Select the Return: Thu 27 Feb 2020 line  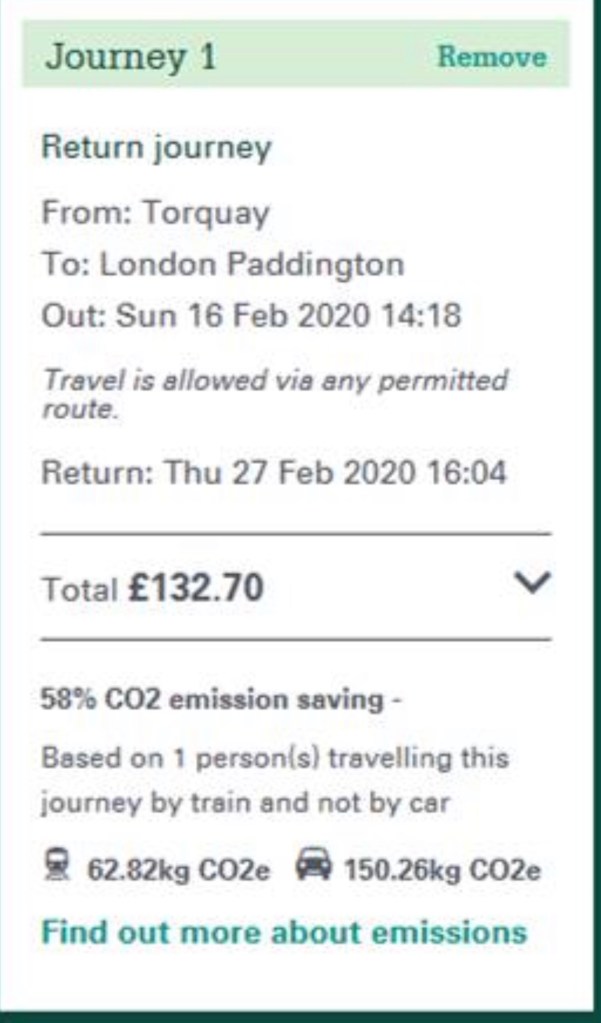pyautogui.click(x=273, y=472)
